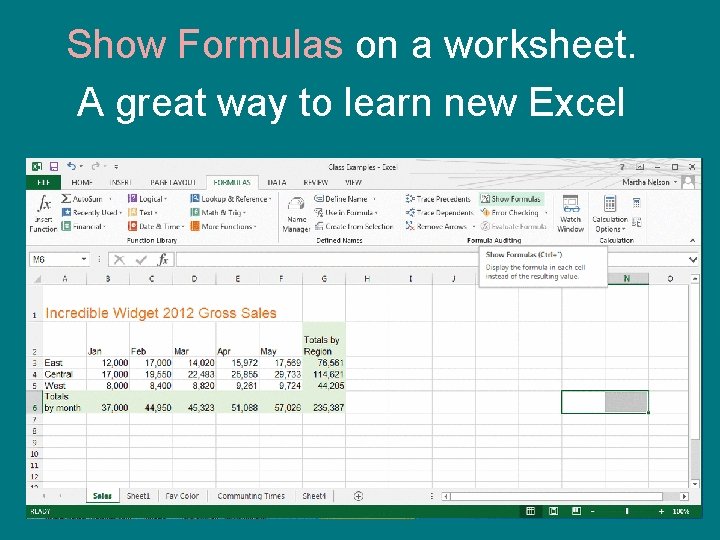
Task: Open the Watch Window
Action: coord(570,214)
